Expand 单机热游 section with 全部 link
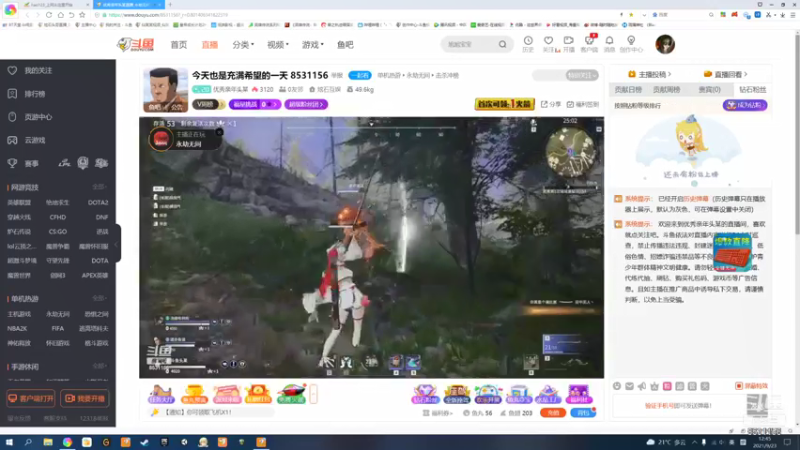 pos(99,298)
